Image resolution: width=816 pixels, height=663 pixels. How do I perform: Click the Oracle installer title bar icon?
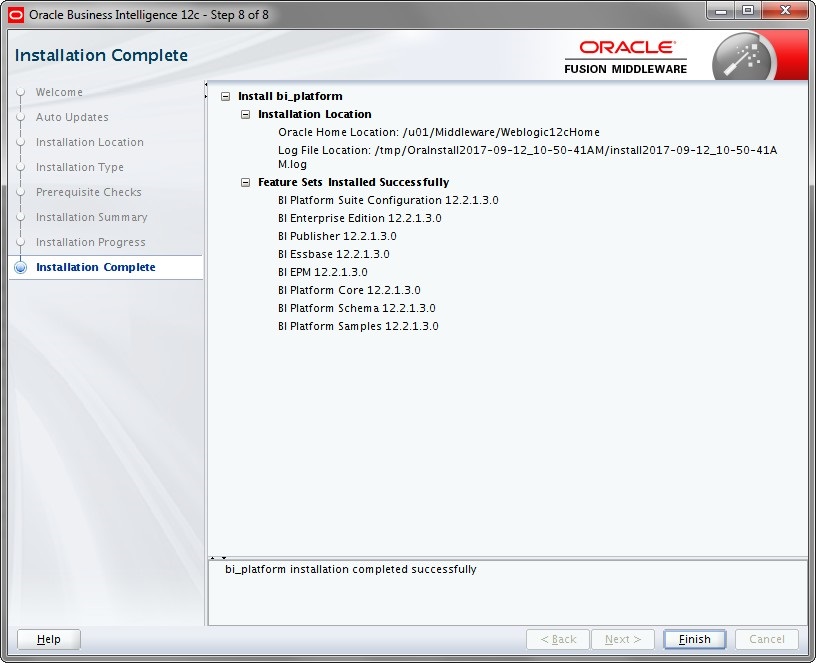click(x=16, y=15)
